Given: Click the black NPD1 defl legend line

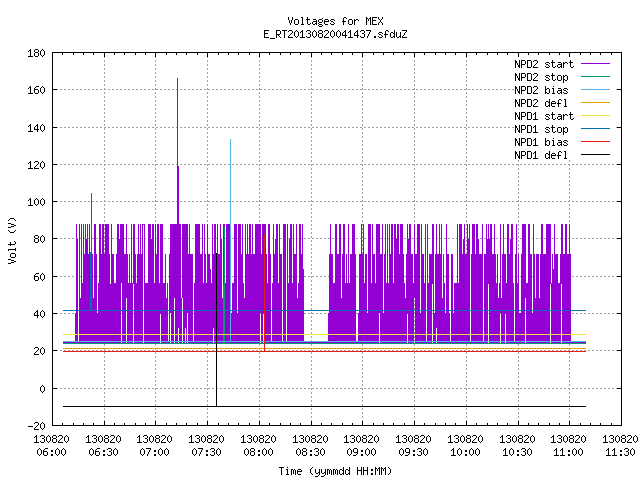Looking at the screenshot, I should point(596,155).
